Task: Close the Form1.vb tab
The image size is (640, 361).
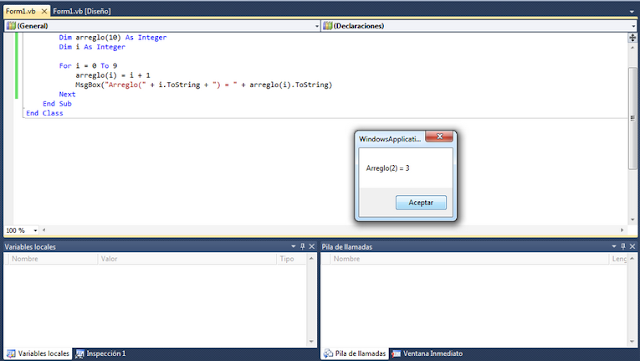Action: tap(44, 11)
